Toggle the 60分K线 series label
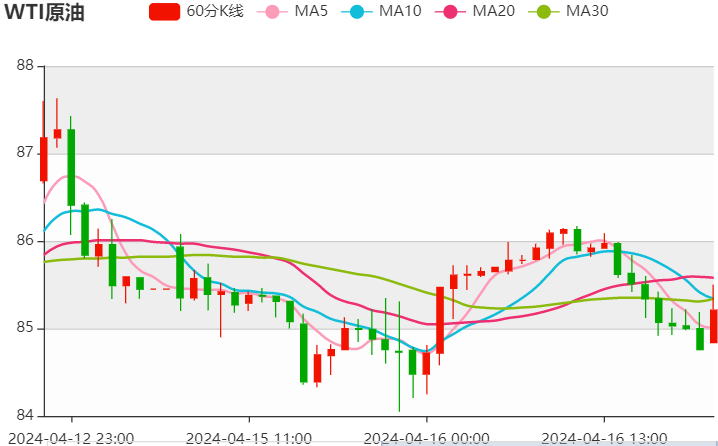The image size is (718, 446). pos(214,12)
